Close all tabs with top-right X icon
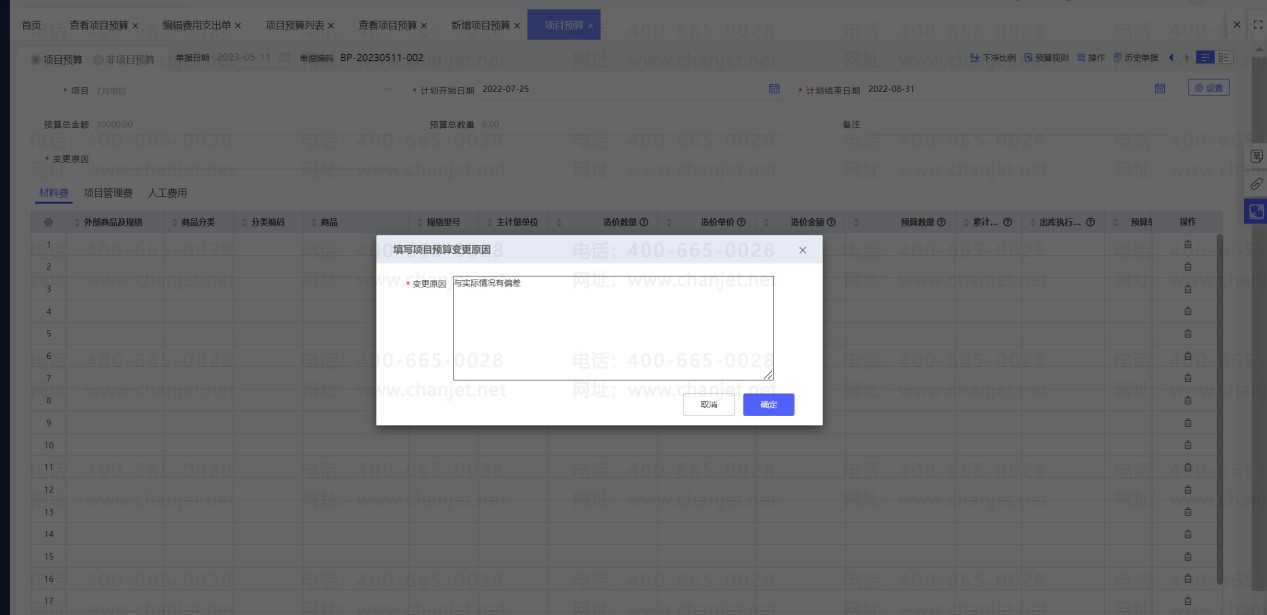Image resolution: width=1267 pixels, height=615 pixels. pyautogui.click(x=1237, y=24)
